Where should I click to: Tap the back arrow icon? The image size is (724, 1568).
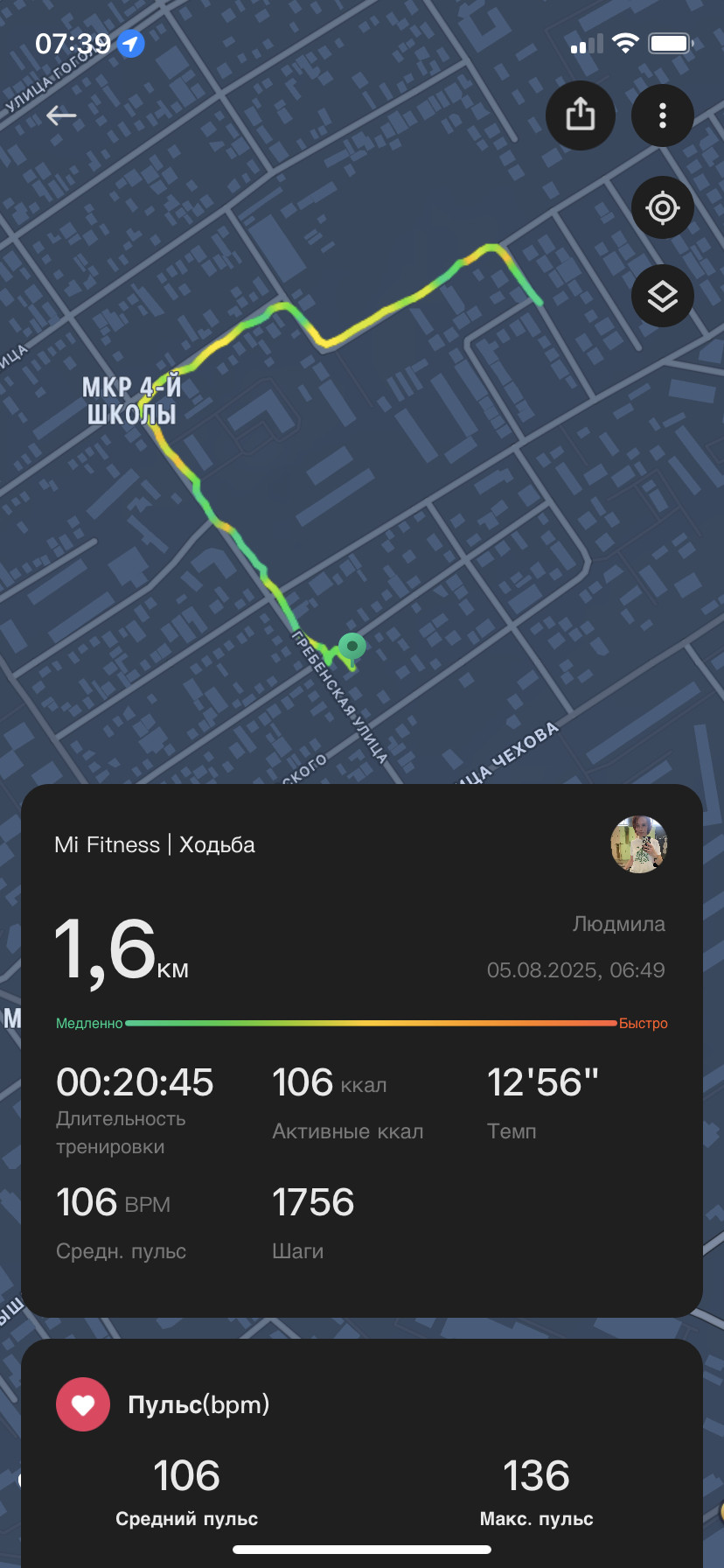(x=61, y=115)
